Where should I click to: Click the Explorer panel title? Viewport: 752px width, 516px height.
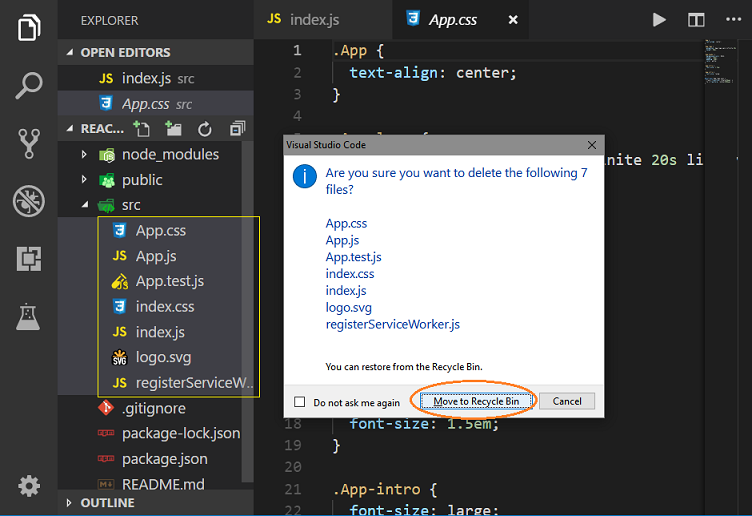point(109,21)
